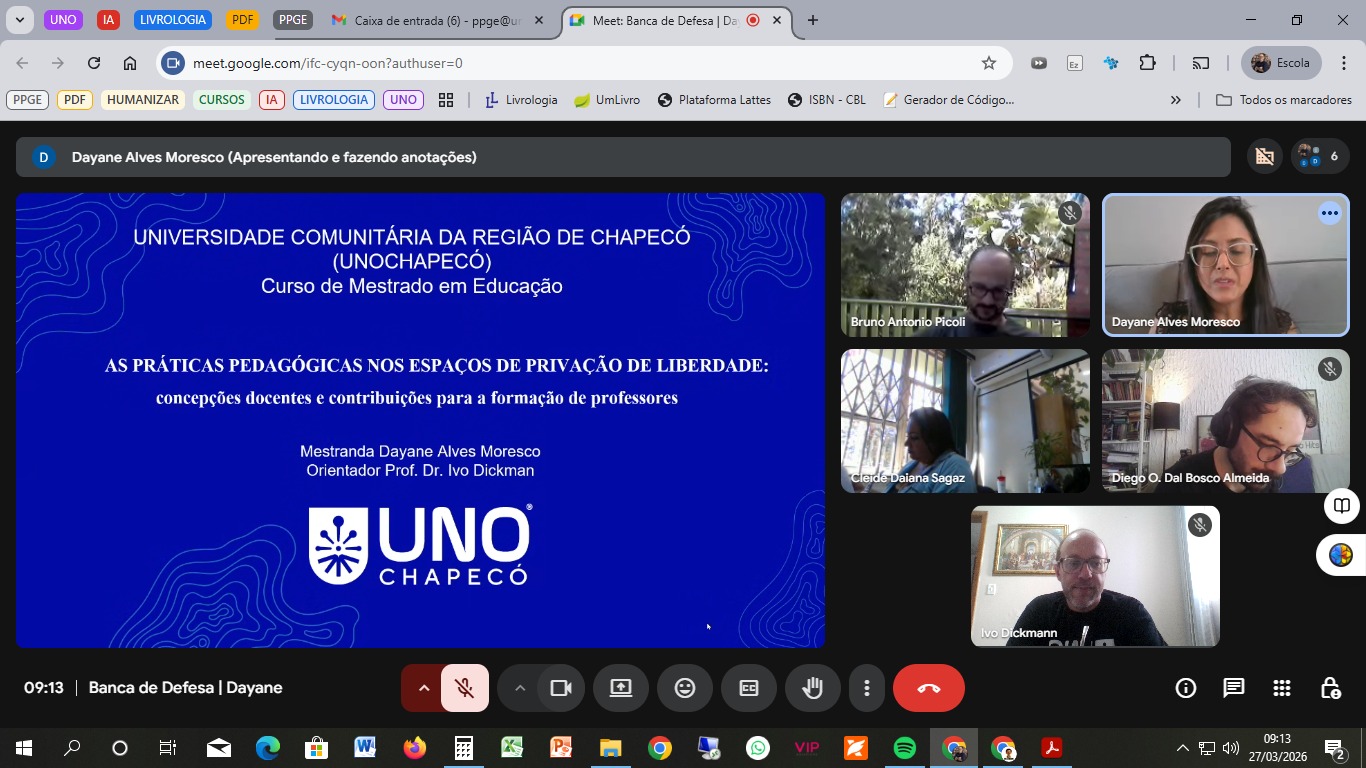This screenshot has width=1366, height=768.
Task: Open host controls lock icon
Action: 1330,688
